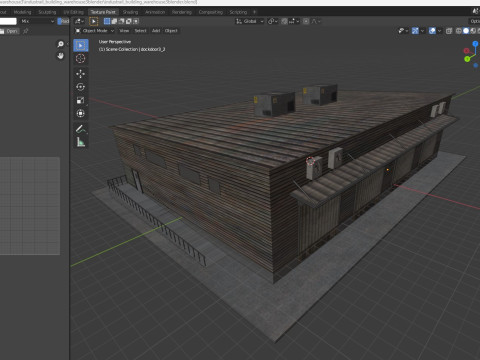This screenshot has height=360, width=480.
Task: Open the Mix blend mode dropdown
Action: [x=37, y=21]
